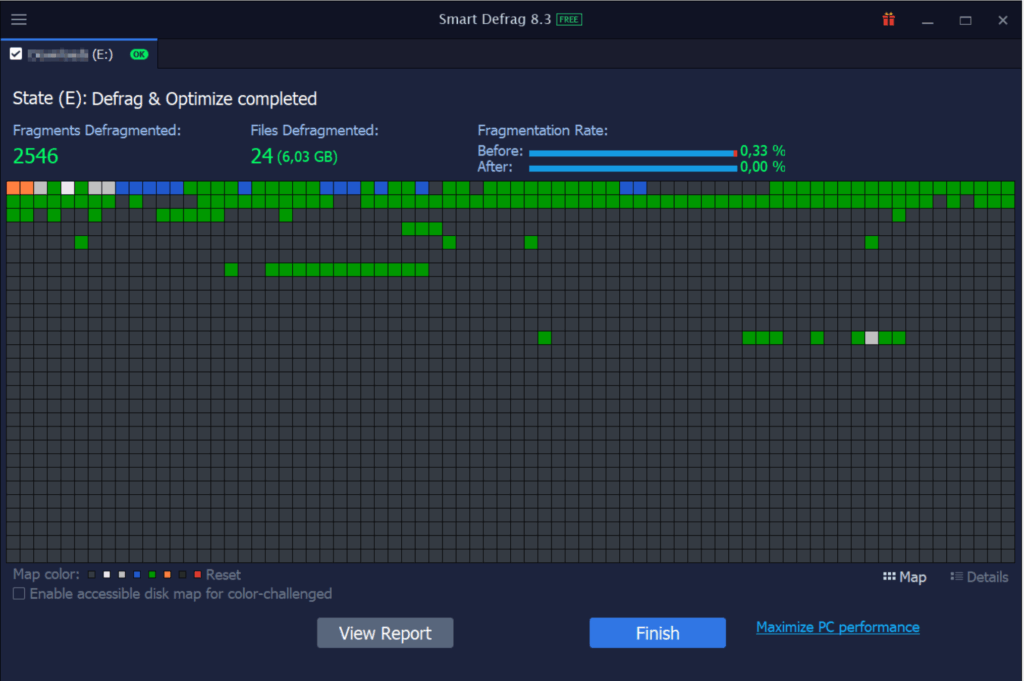
Task: Click the Map color label
Action: point(46,575)
